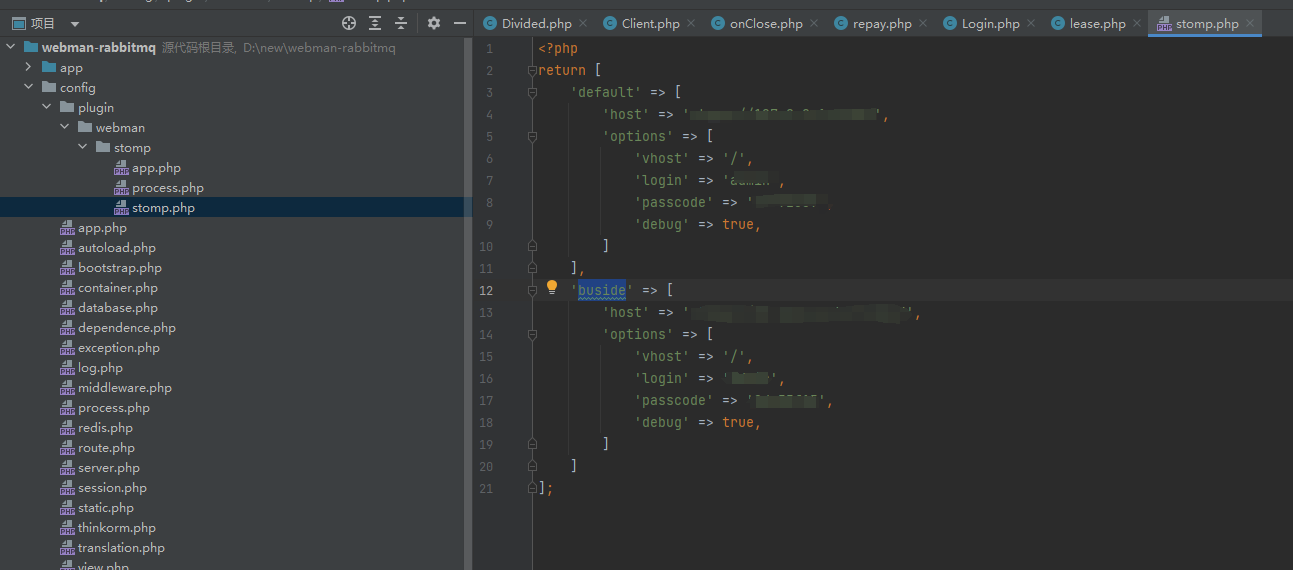Fold the 'options' block at line 14

tap(533, 335)
